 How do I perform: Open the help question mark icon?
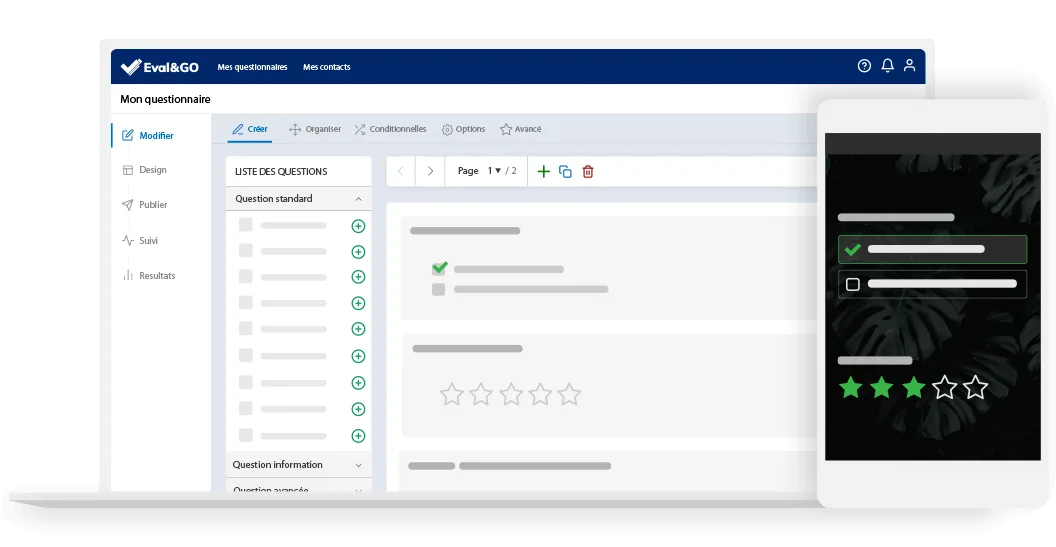(864, 65)
